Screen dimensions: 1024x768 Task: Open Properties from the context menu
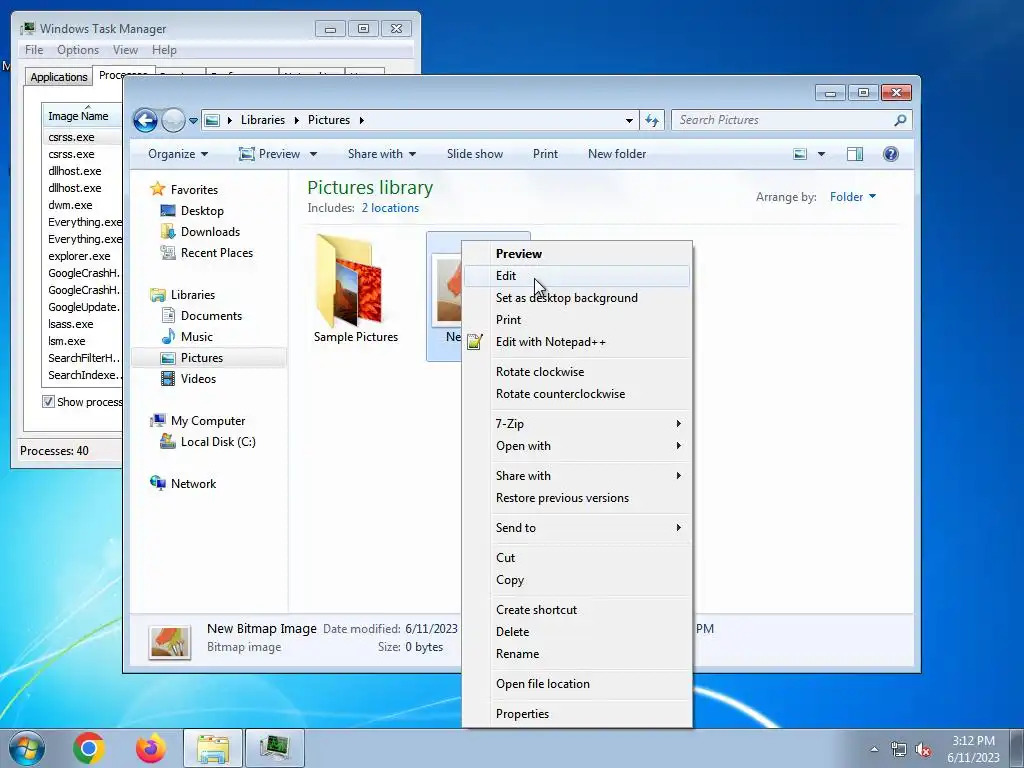(x=577, y=714)
